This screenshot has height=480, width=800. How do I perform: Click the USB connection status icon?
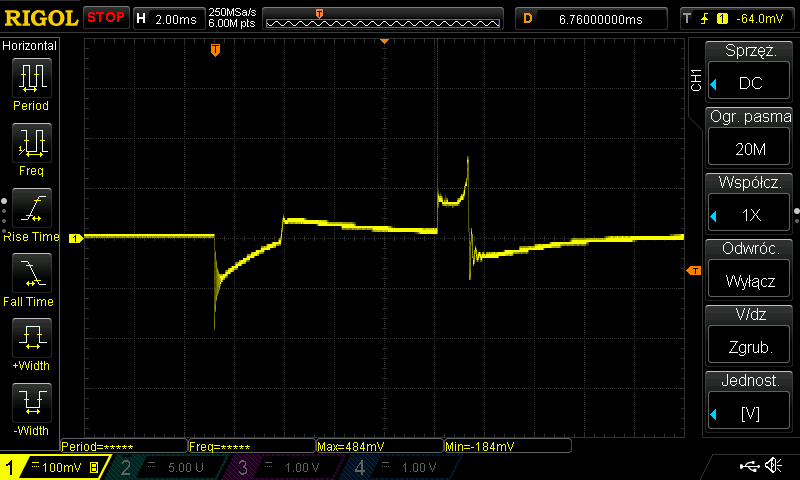point(749,466)
